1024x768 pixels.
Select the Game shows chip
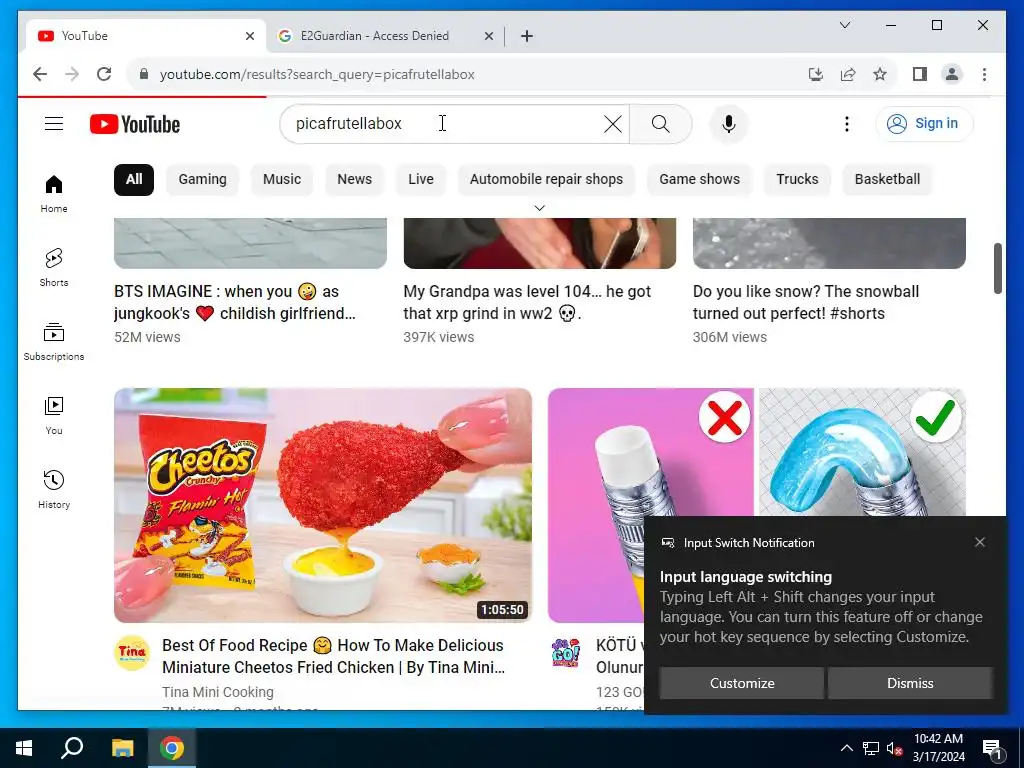pos(699,180)
